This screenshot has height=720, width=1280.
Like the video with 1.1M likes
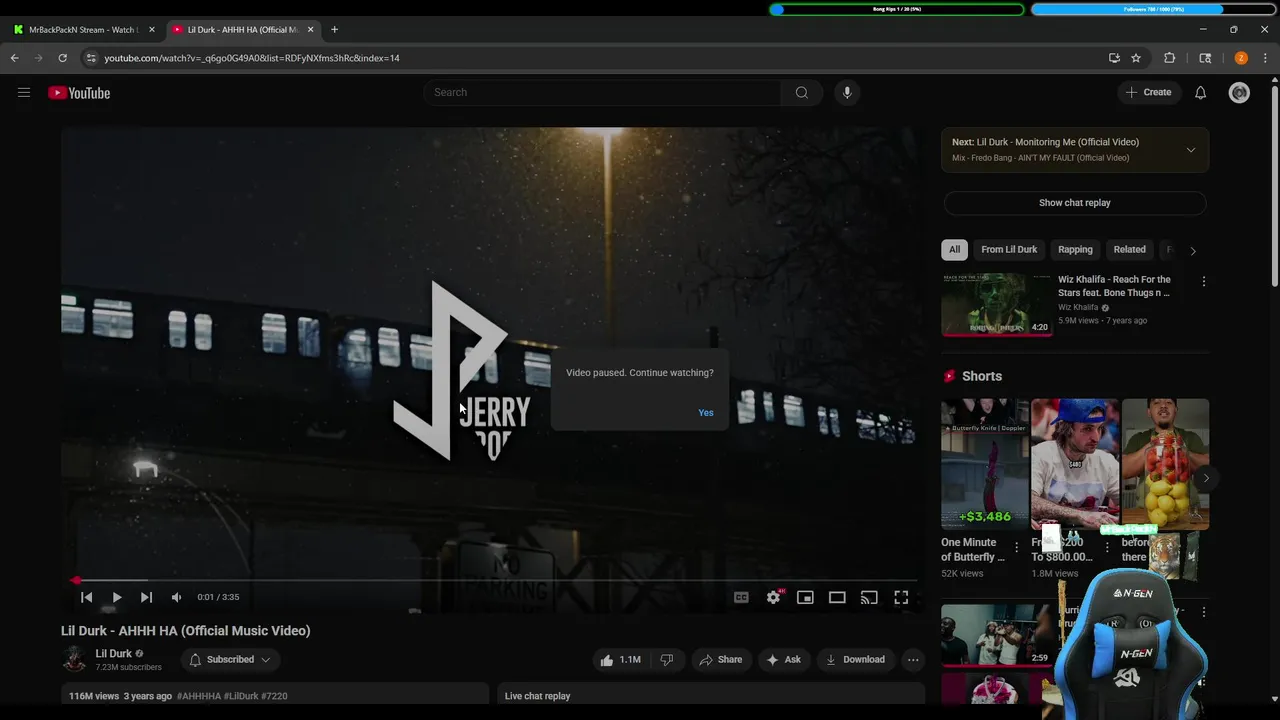(x=620, y=660)
